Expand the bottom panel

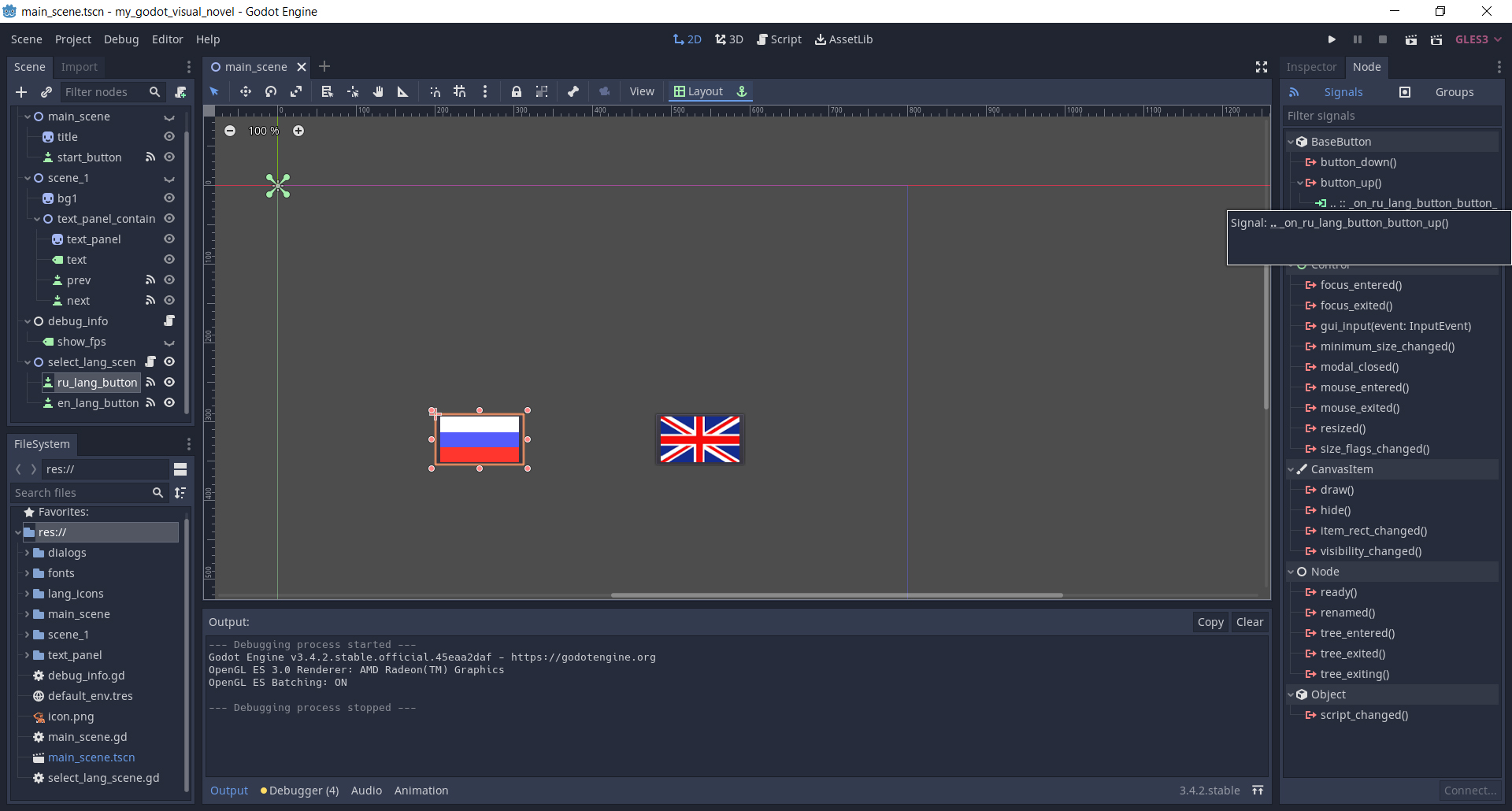[x=1258, y=791]
